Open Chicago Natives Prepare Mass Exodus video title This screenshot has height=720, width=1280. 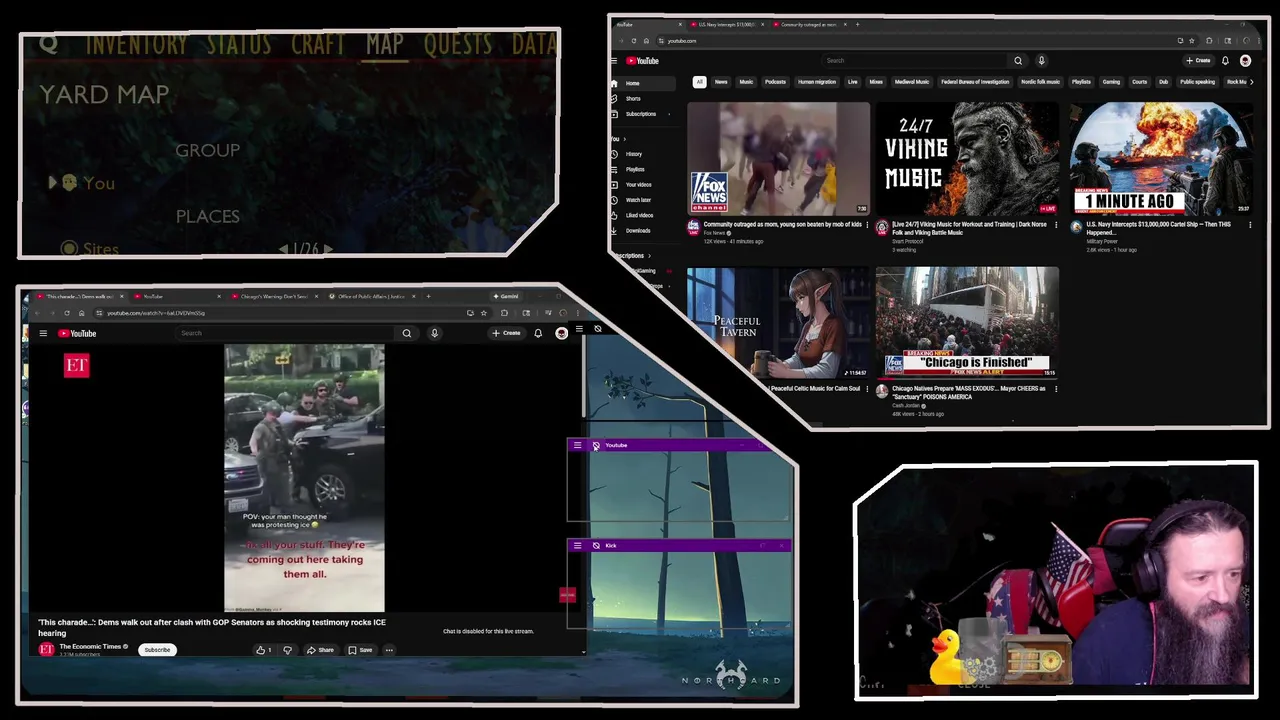[968, 392]
